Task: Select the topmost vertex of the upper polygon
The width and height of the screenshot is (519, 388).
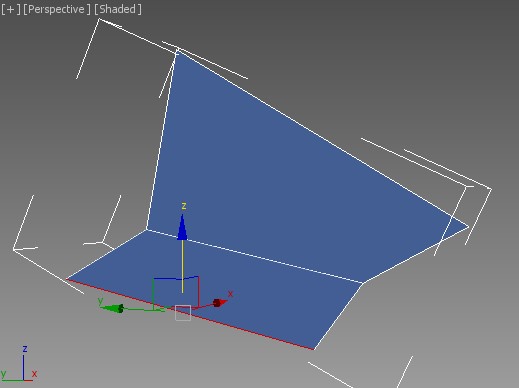Action: 176,53
